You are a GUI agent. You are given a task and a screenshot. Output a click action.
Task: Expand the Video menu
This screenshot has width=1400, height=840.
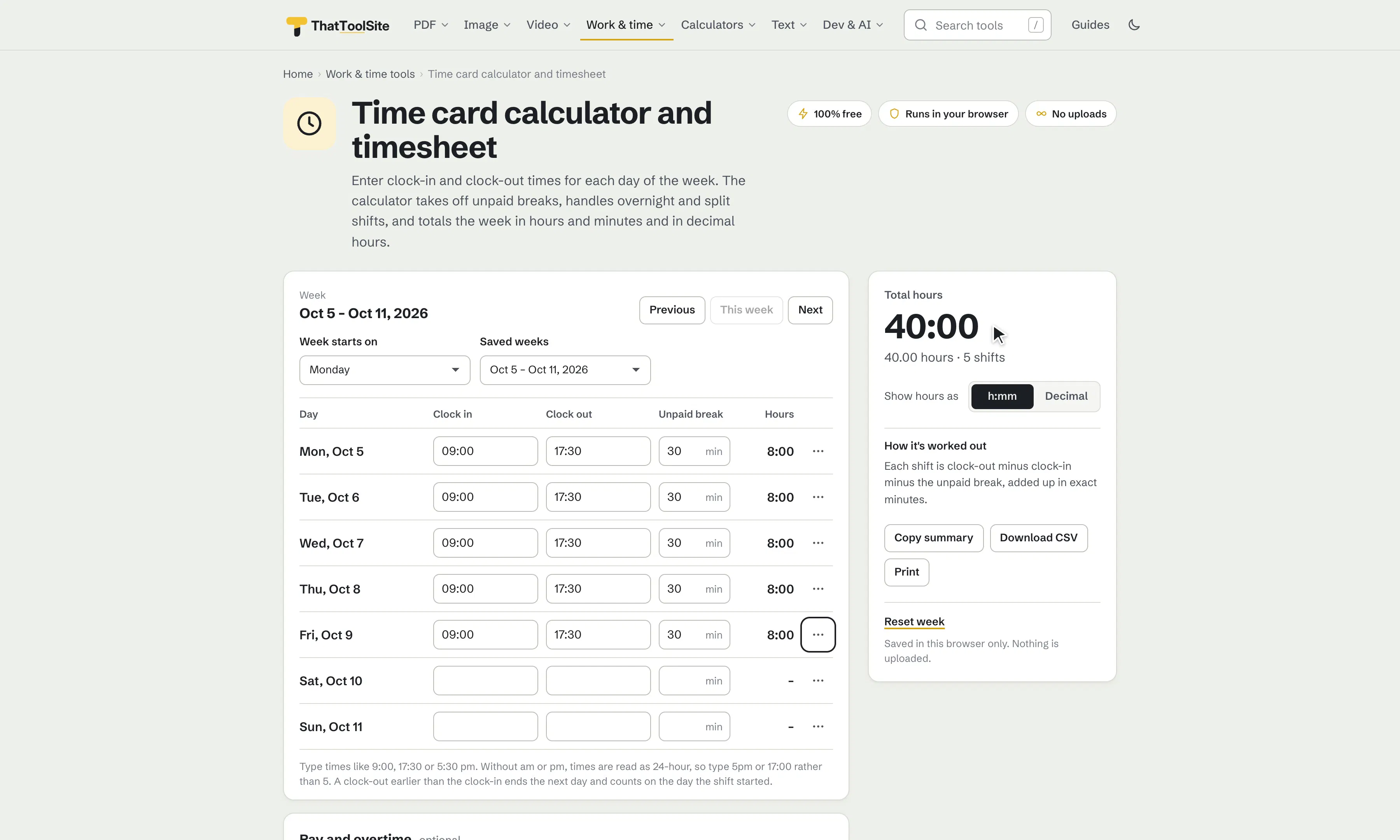point(548,25)
